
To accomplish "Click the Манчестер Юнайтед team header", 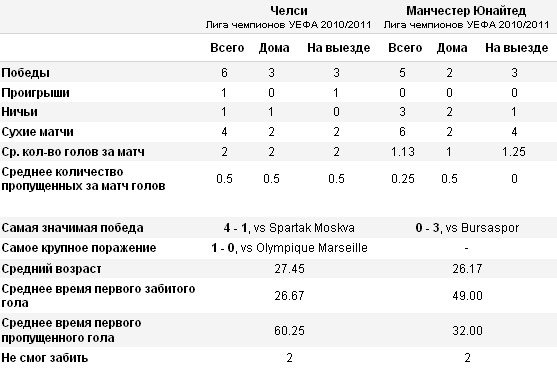I will click(x=466, y=11).
